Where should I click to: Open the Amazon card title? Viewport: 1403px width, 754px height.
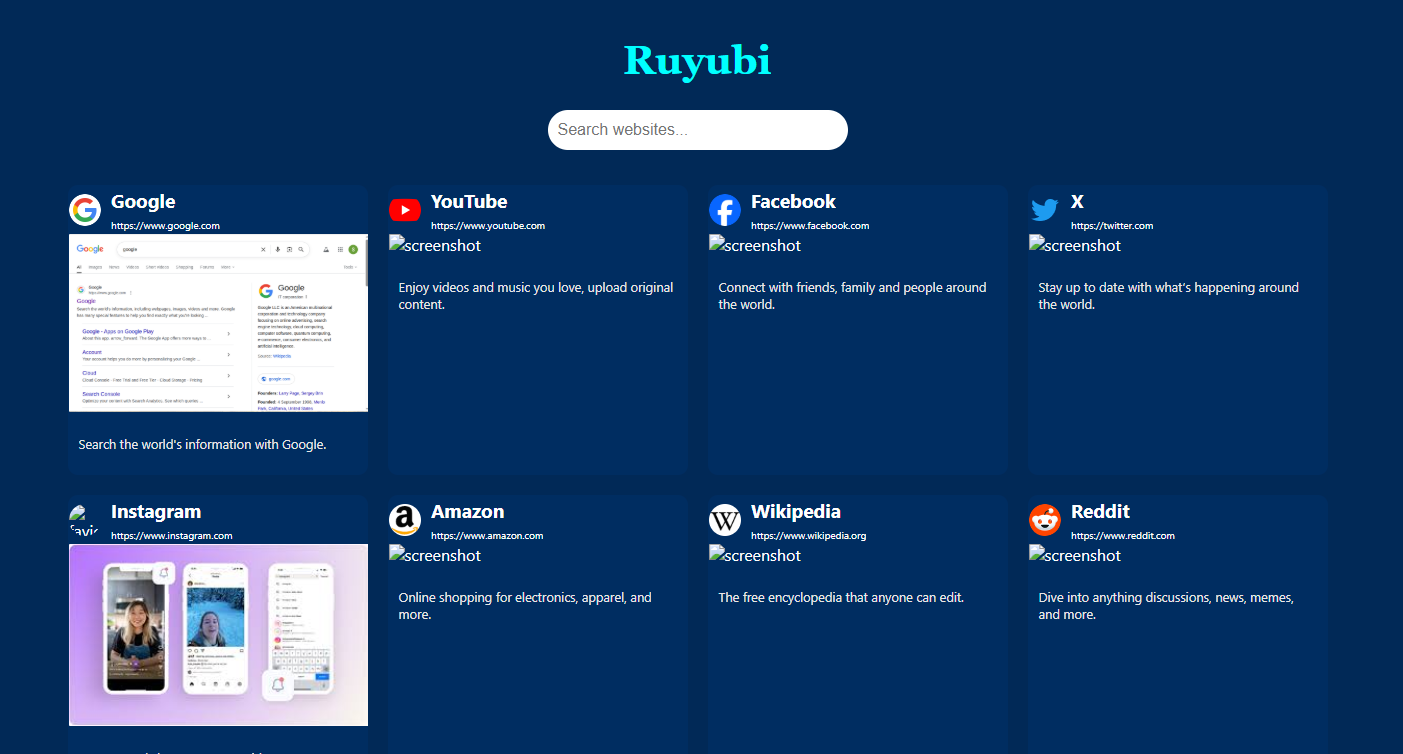[467, 512]
